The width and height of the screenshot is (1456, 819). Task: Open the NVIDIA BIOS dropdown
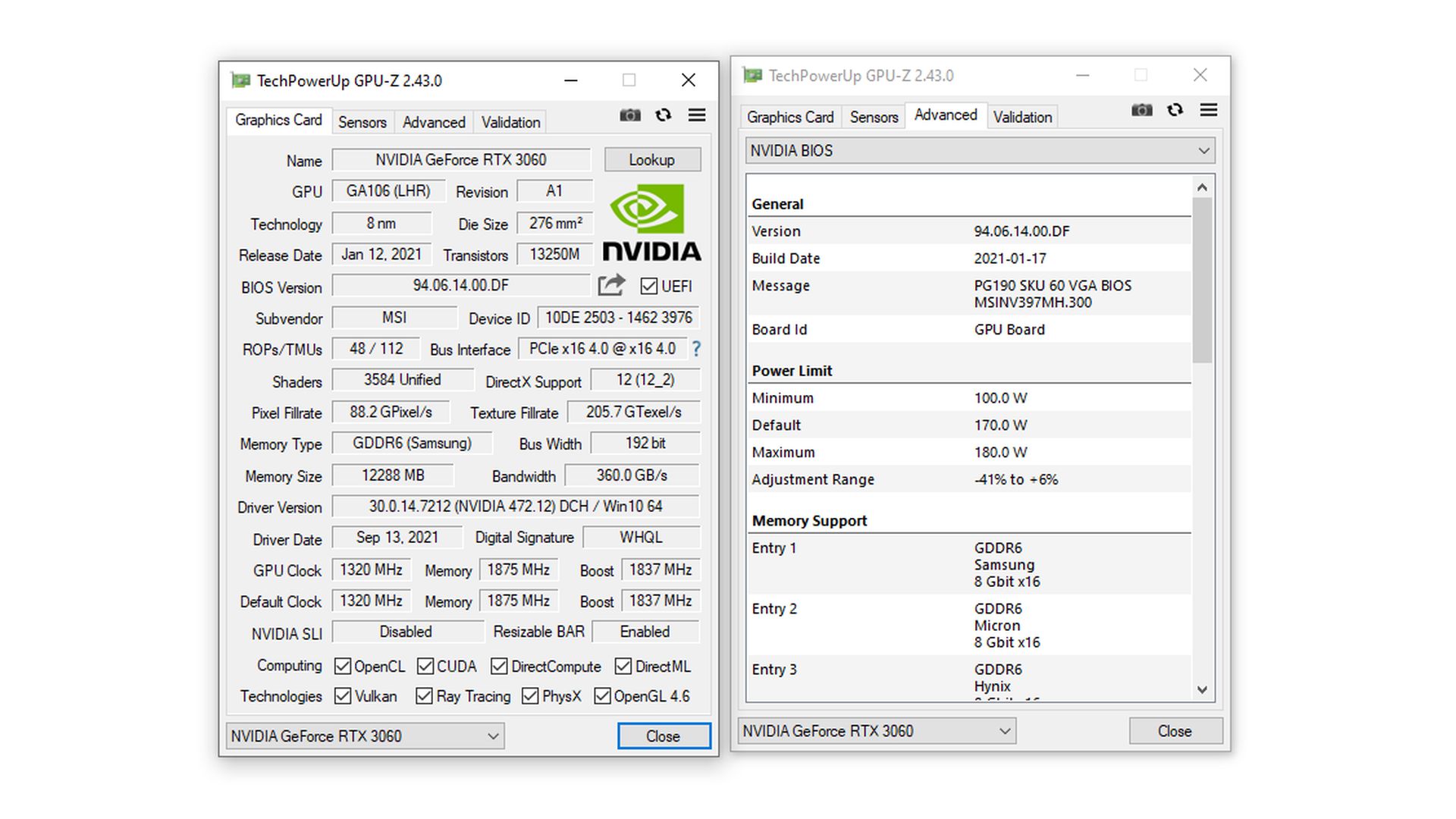[1203, 150]
